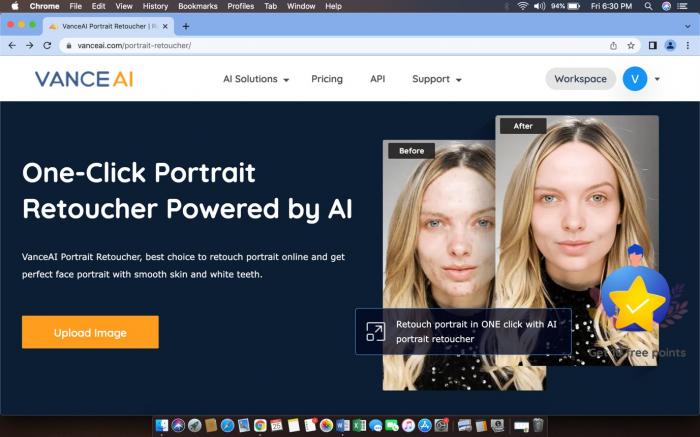Screen dimensions: 700x437
Task: Open the Chrome application menu
Action: pyautogui.click(x=44, y=6)
